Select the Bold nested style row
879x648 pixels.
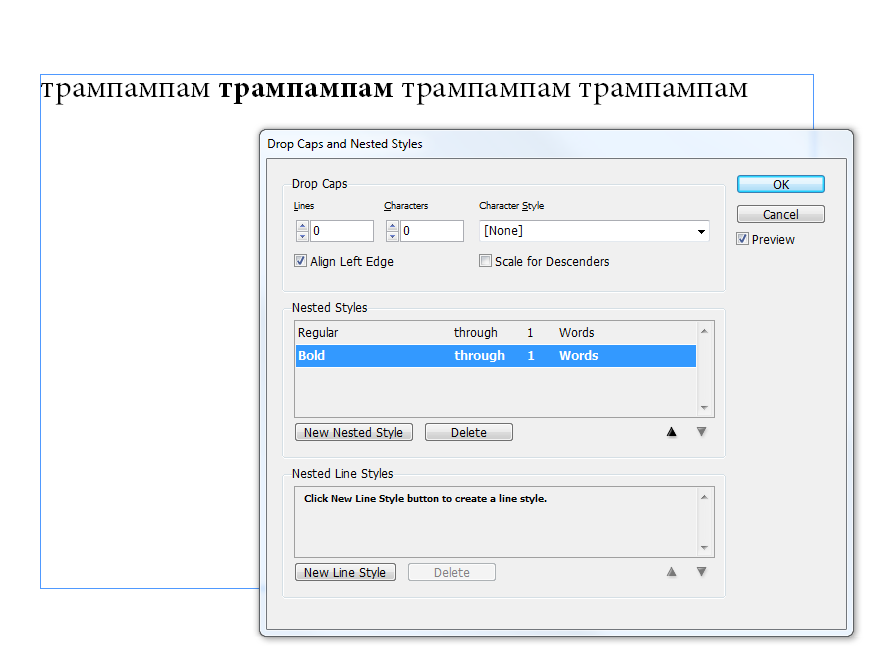(496, 356)
